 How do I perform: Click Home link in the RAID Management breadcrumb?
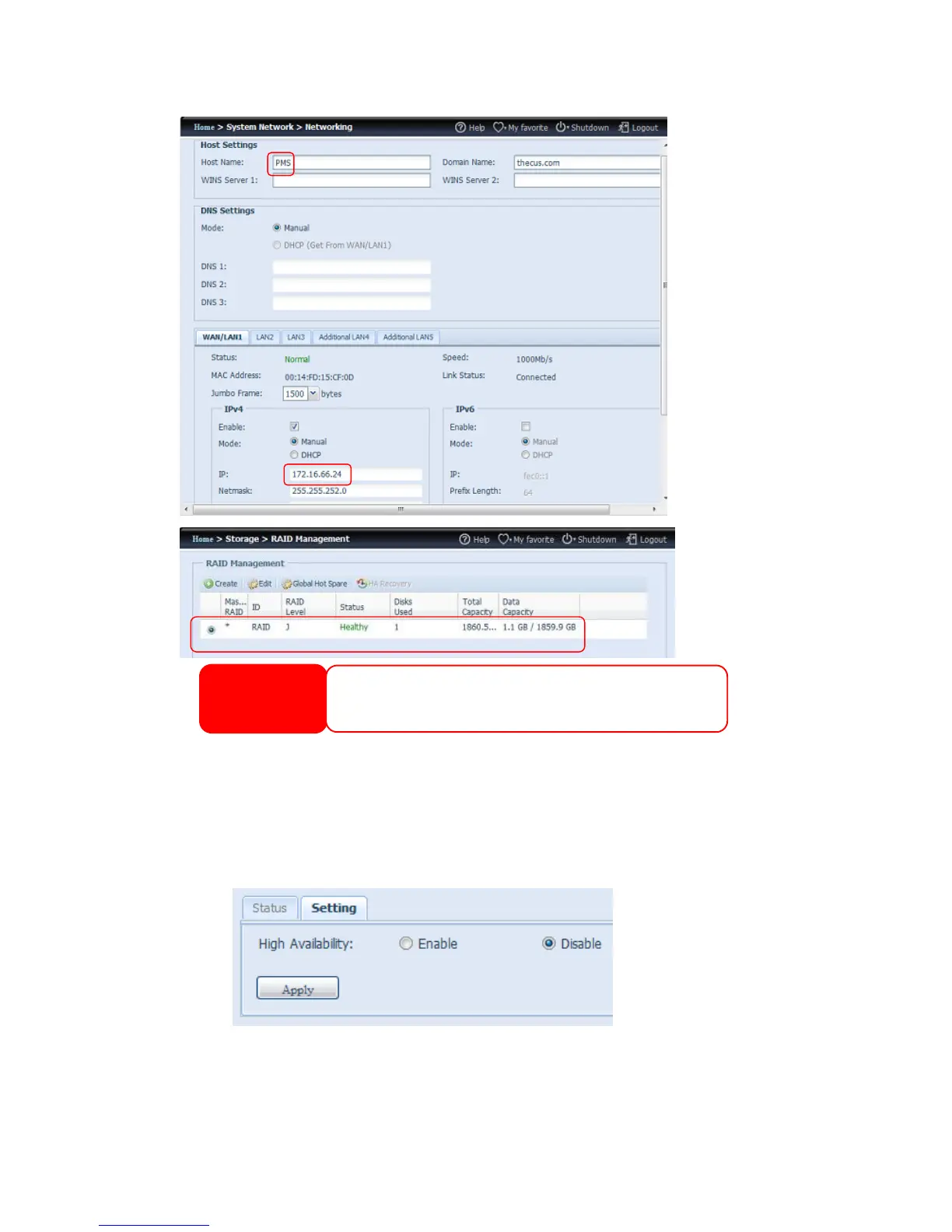click(x=202, y=539)
